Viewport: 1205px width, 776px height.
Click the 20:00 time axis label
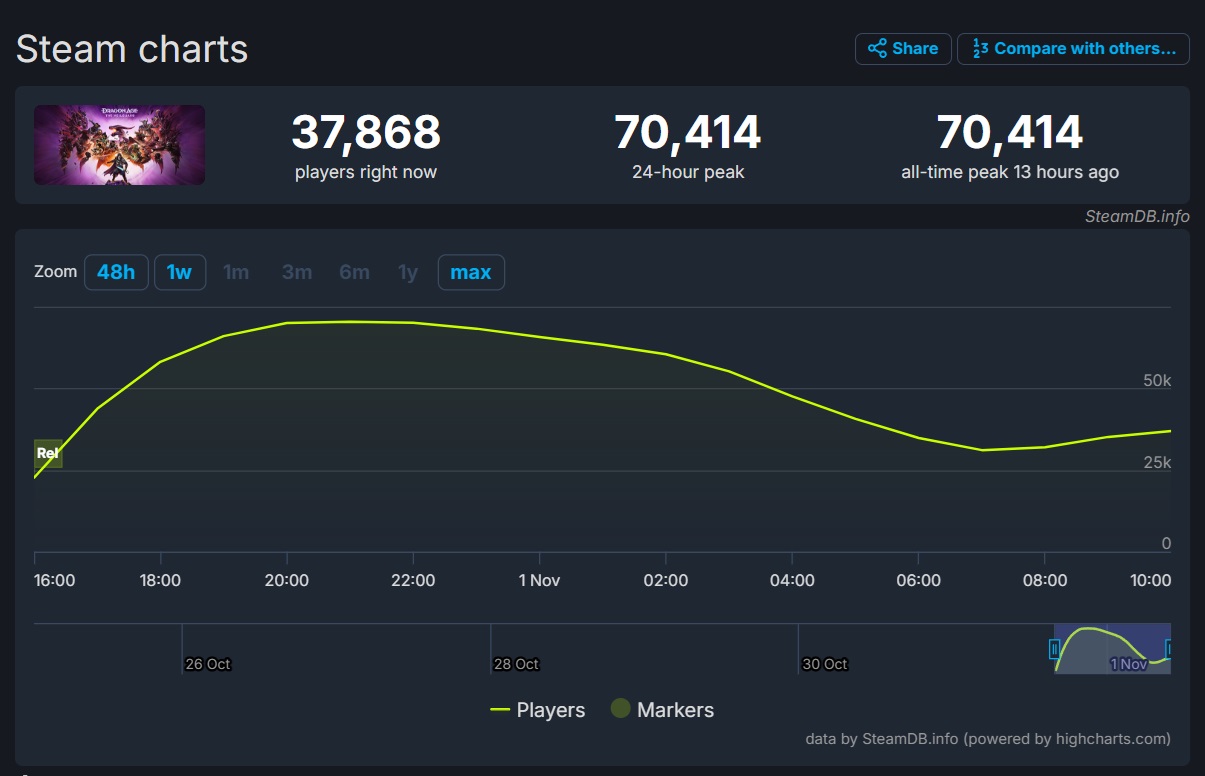pos(287,581)
